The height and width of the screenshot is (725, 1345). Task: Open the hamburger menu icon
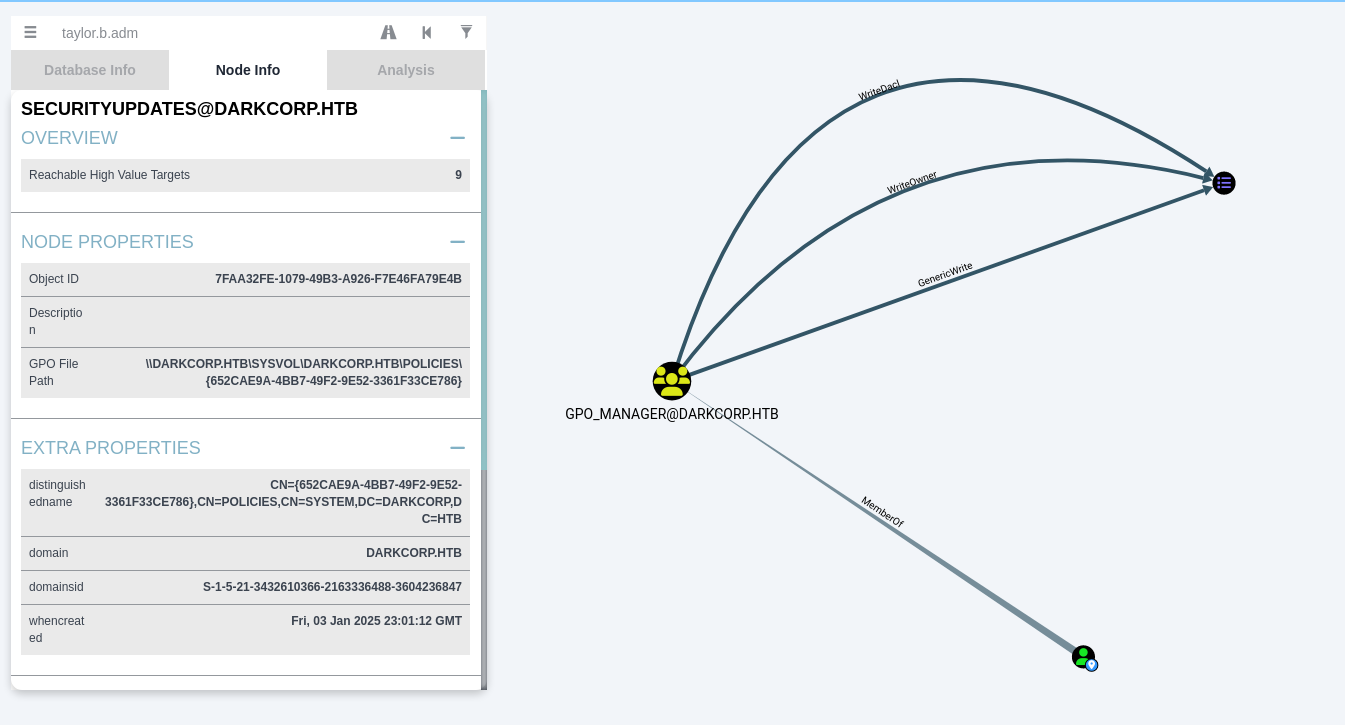30,32
